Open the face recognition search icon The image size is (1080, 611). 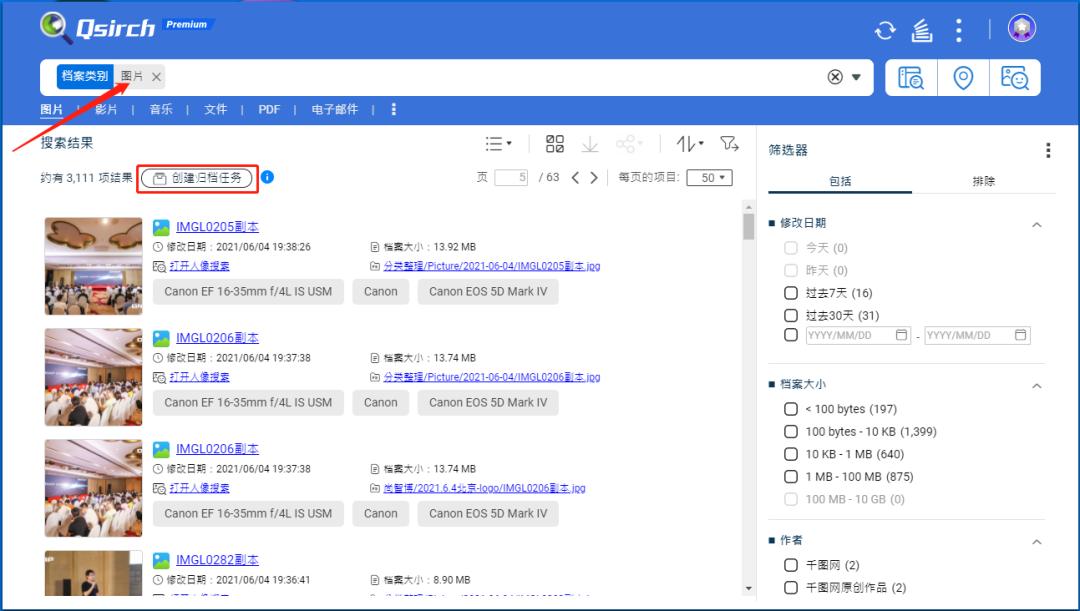(x=1015, y=77)
